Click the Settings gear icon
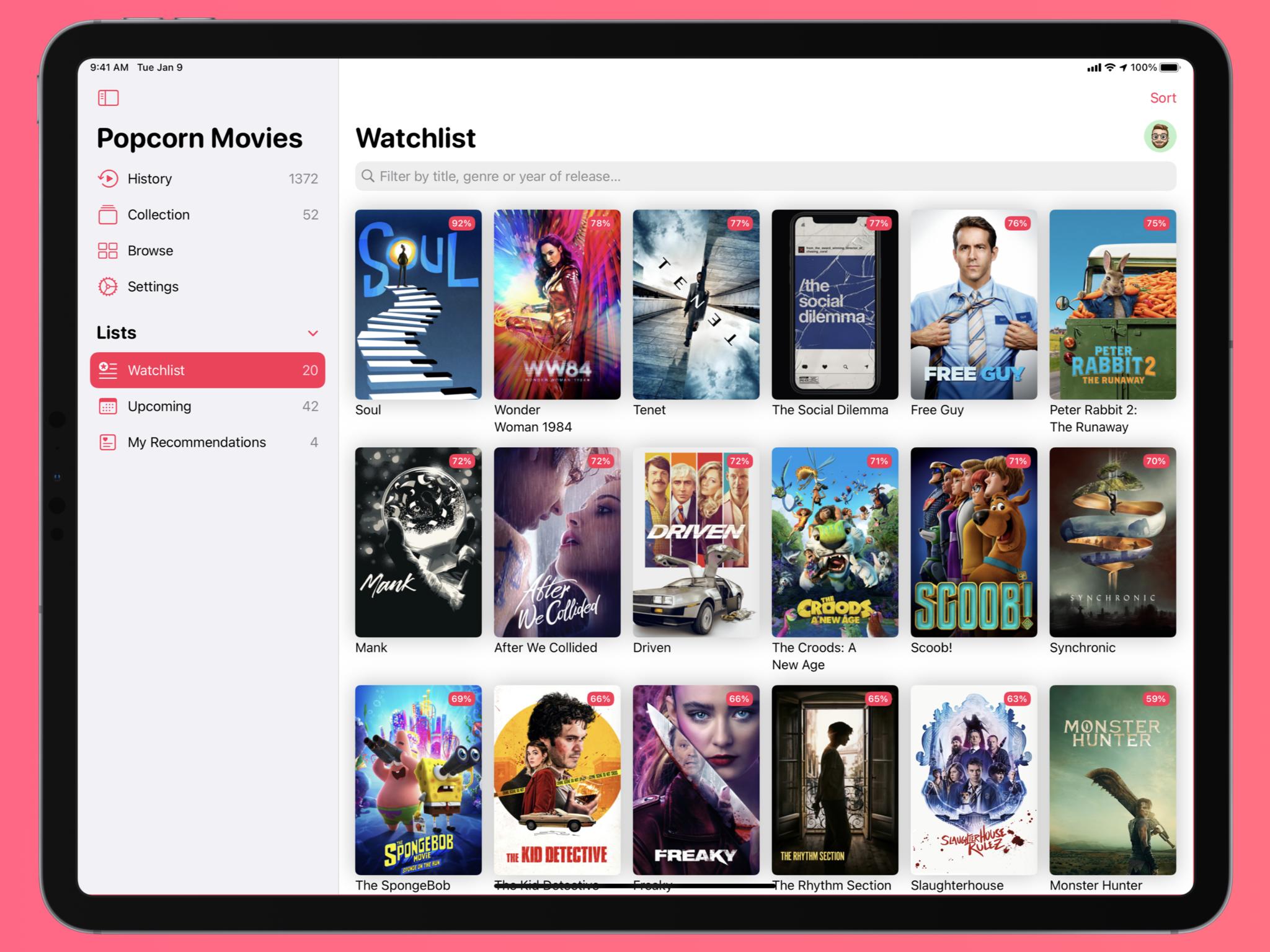Screen dimensions: 1270x952 [x=108, y=287]
